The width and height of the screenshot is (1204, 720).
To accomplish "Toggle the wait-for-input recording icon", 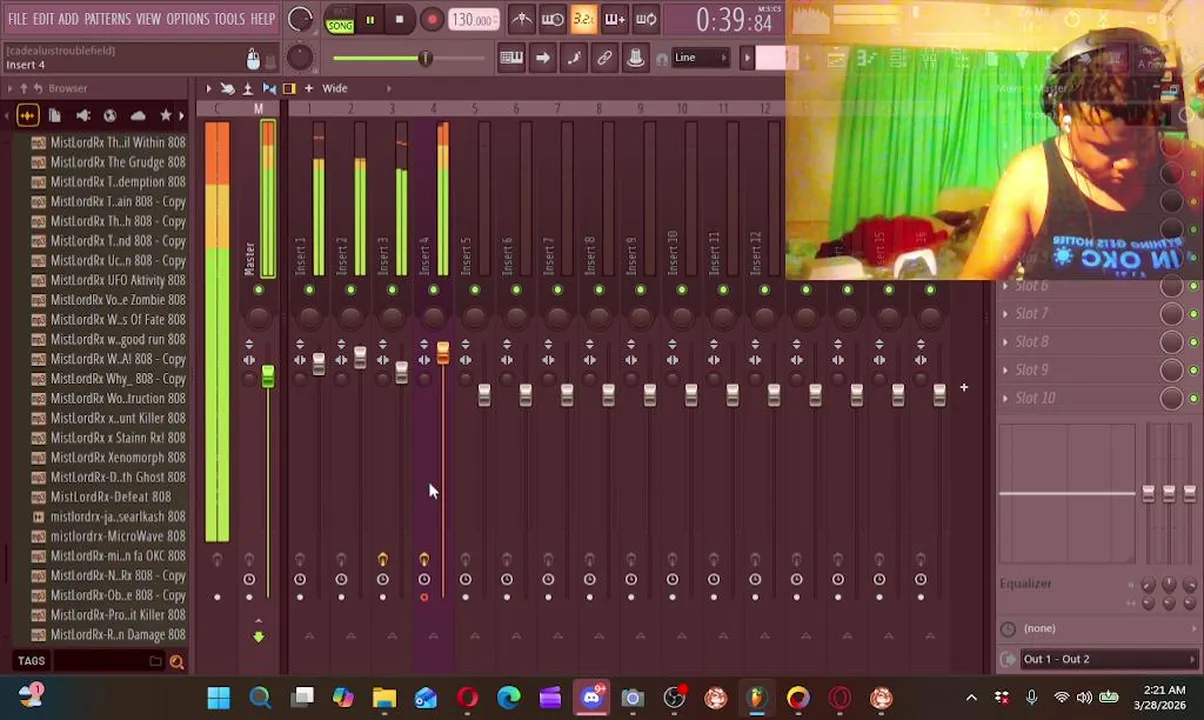I will click(x=552, y=19).
